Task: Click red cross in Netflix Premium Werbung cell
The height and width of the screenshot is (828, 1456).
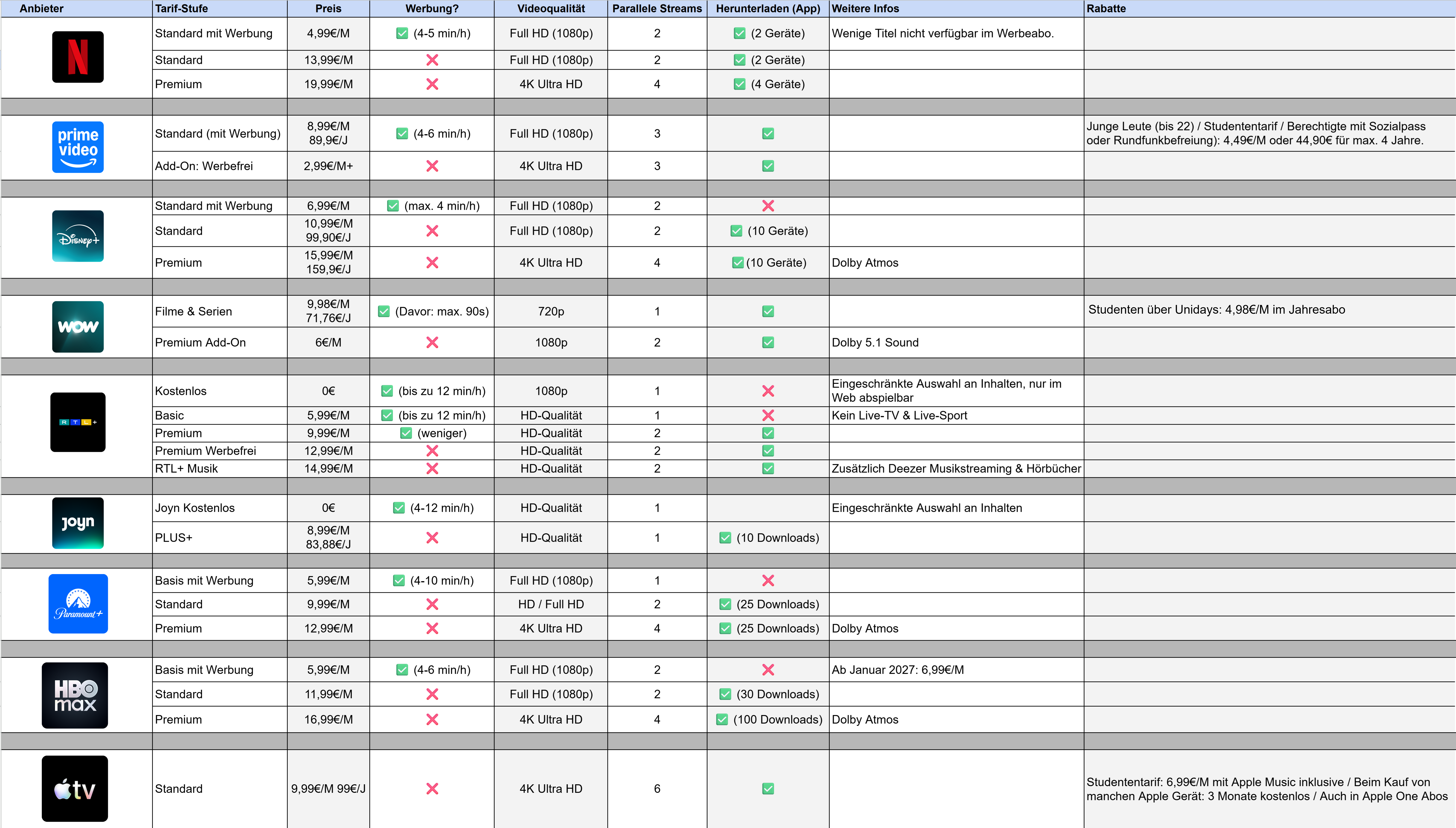Action: coord(432,84)
